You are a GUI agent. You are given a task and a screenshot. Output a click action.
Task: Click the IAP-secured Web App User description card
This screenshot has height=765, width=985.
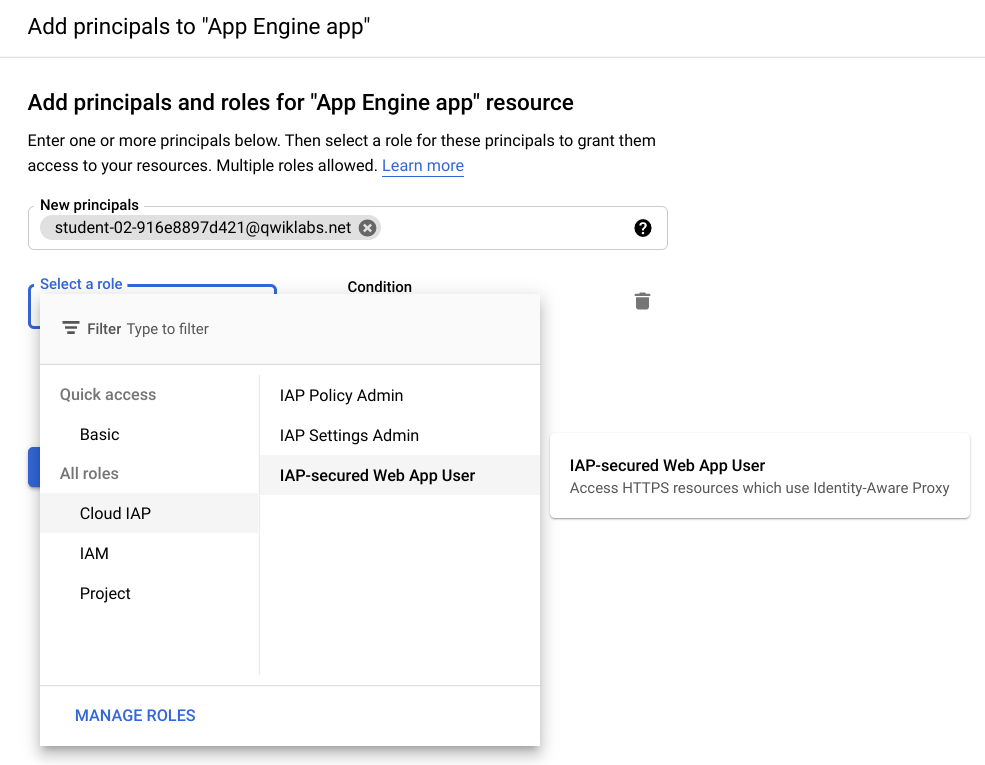click(758, 472)
